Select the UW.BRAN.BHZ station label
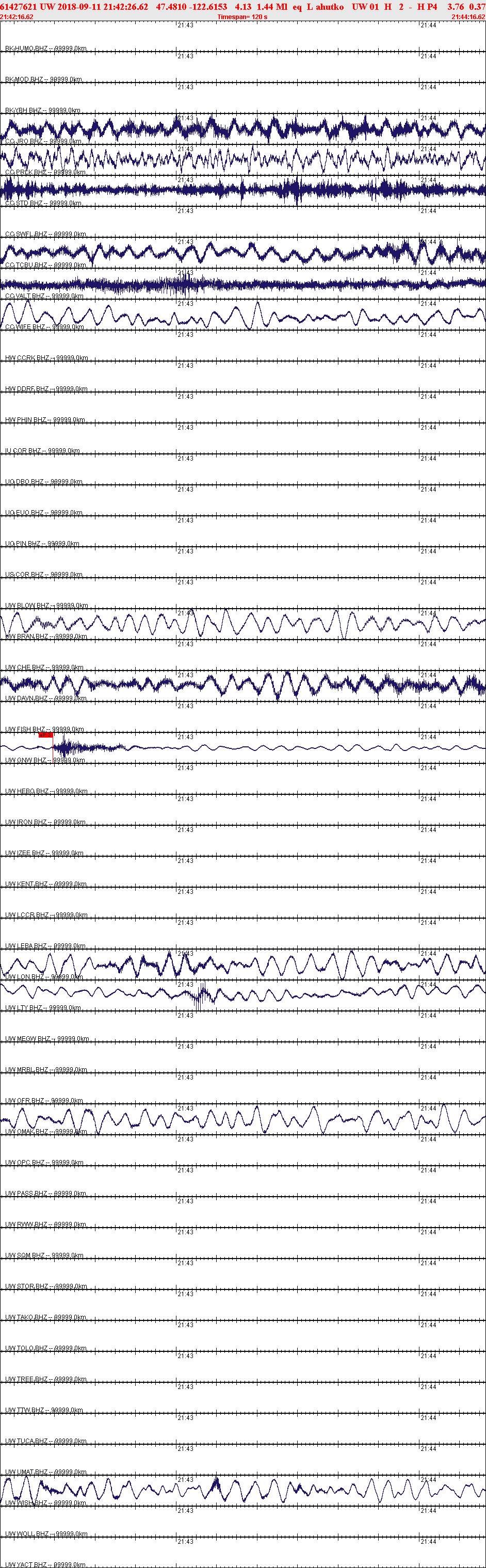This screenshot has width=486, height=1568. 46,636
